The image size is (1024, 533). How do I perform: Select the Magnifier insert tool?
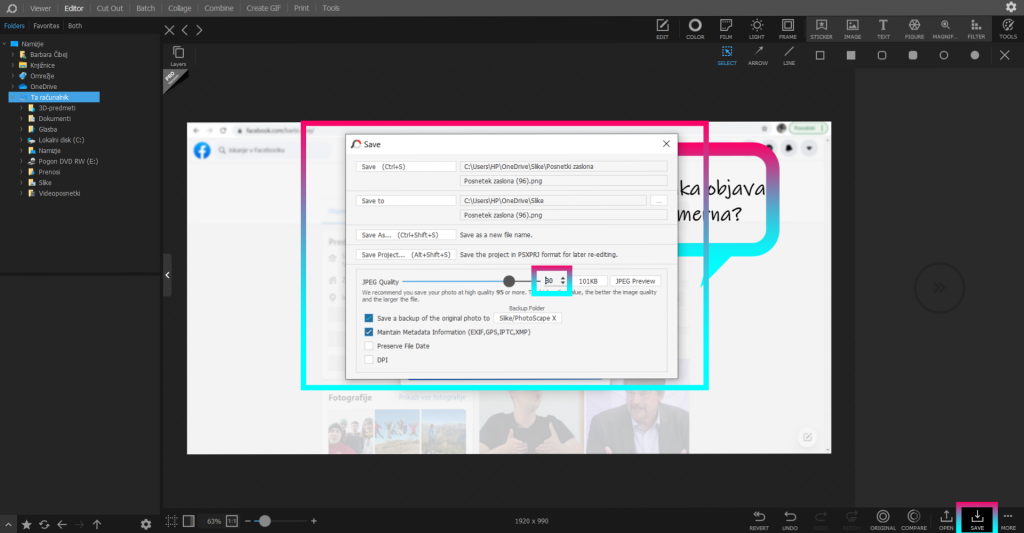pyautogui.click(x=945, y=29)
